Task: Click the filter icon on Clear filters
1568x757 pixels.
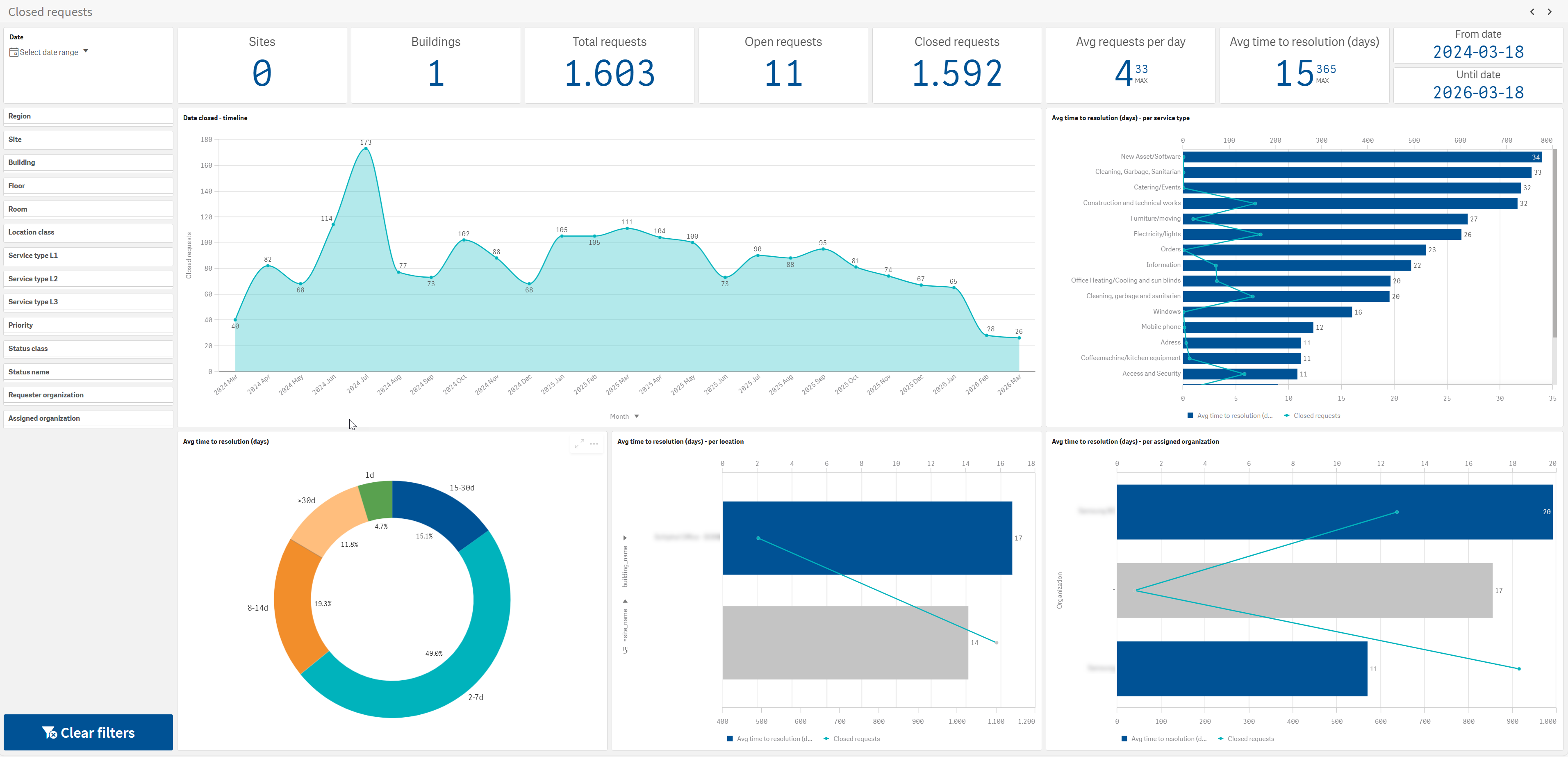Action: [49, 732]
